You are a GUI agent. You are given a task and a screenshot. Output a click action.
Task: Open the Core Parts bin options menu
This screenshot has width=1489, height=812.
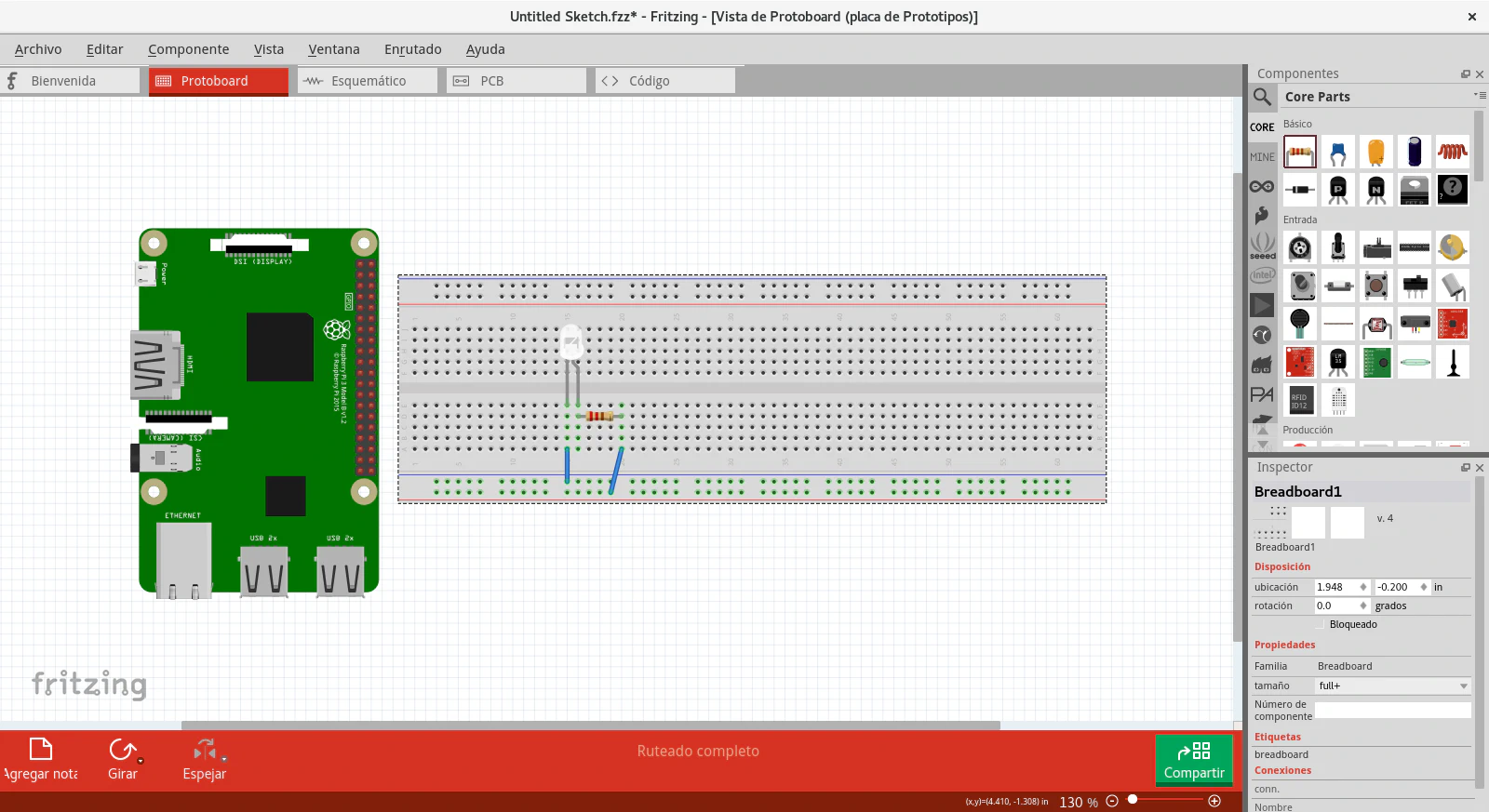[1478, 95]
